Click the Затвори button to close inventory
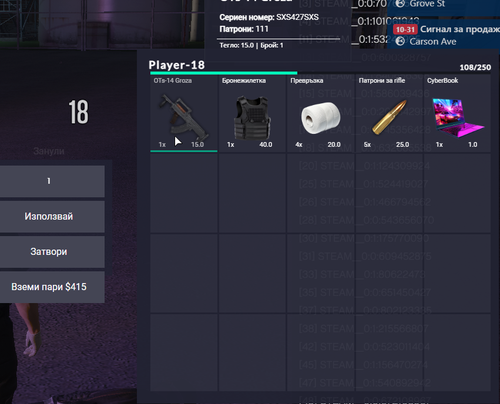This screenshot has height=404, width=500. (x=49, y=252)
